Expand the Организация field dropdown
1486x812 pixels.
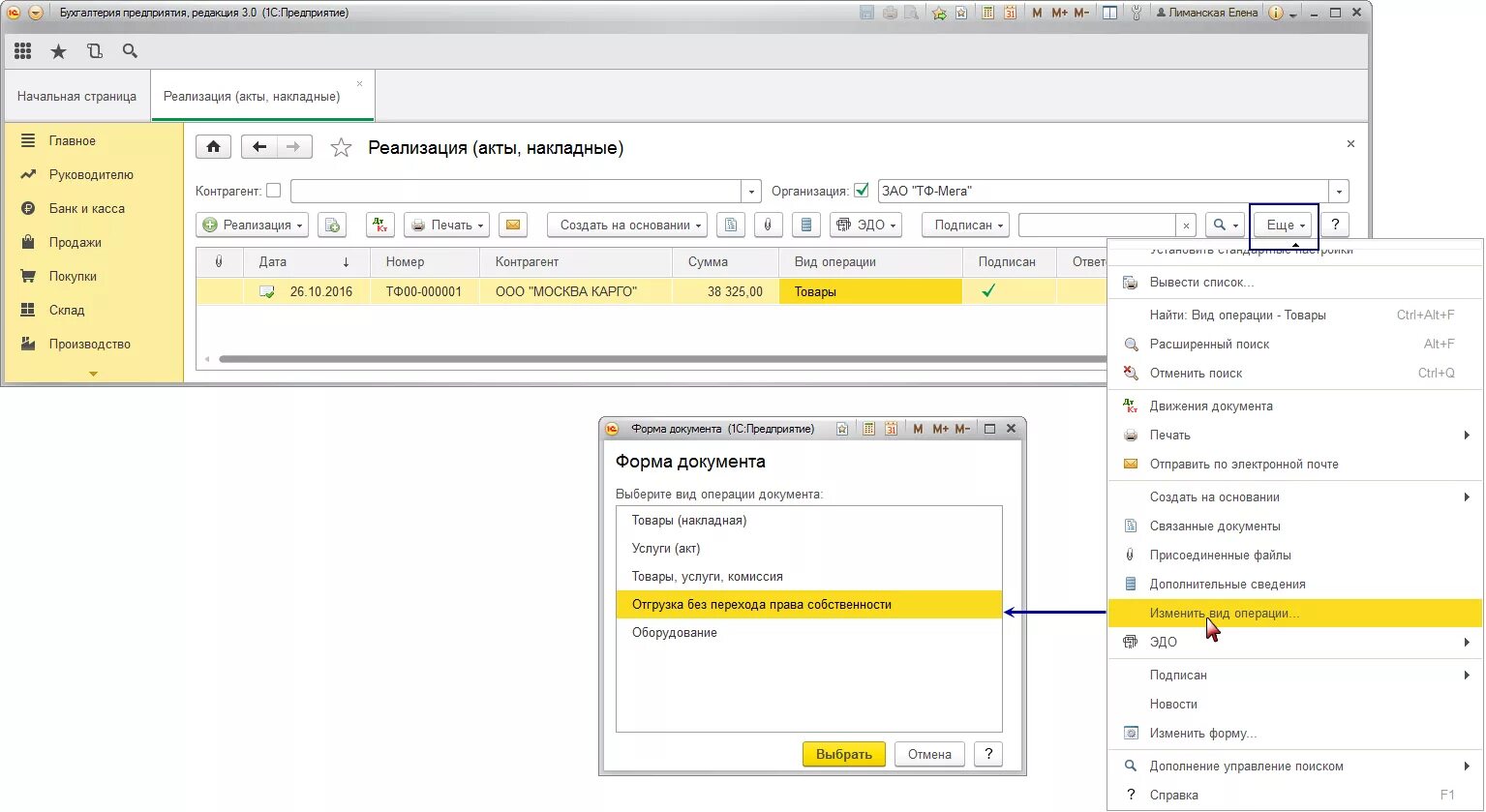coord(1339,191)
